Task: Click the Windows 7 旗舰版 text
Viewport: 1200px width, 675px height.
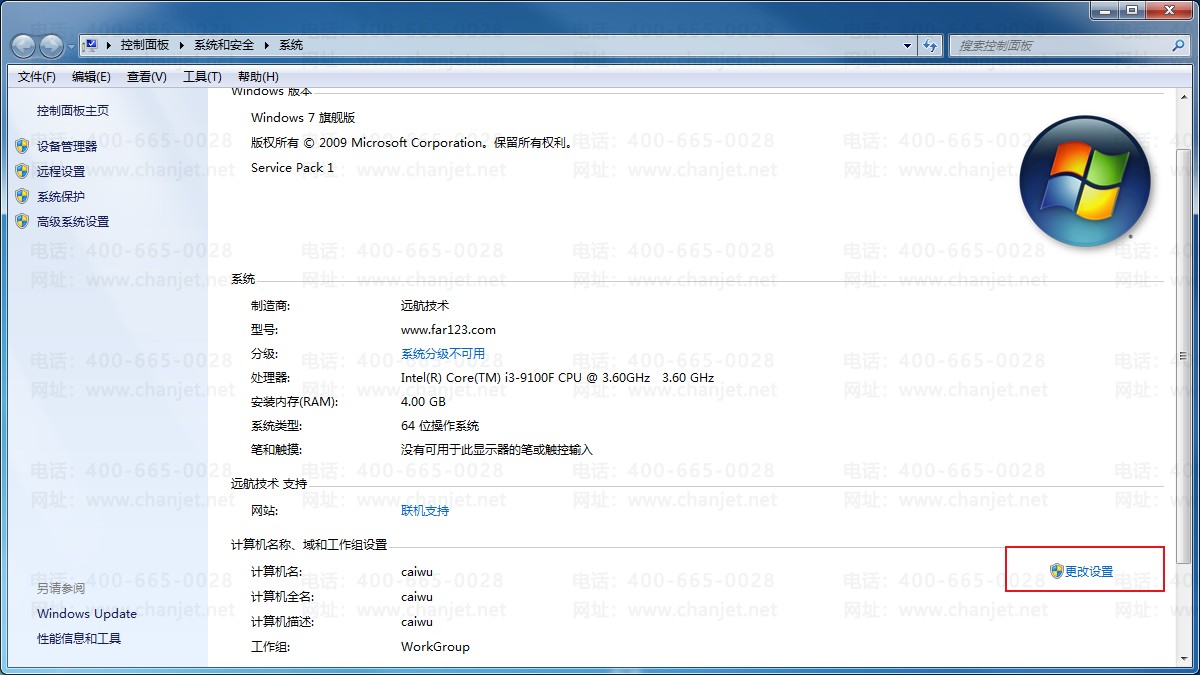Action: click(303, 118)
